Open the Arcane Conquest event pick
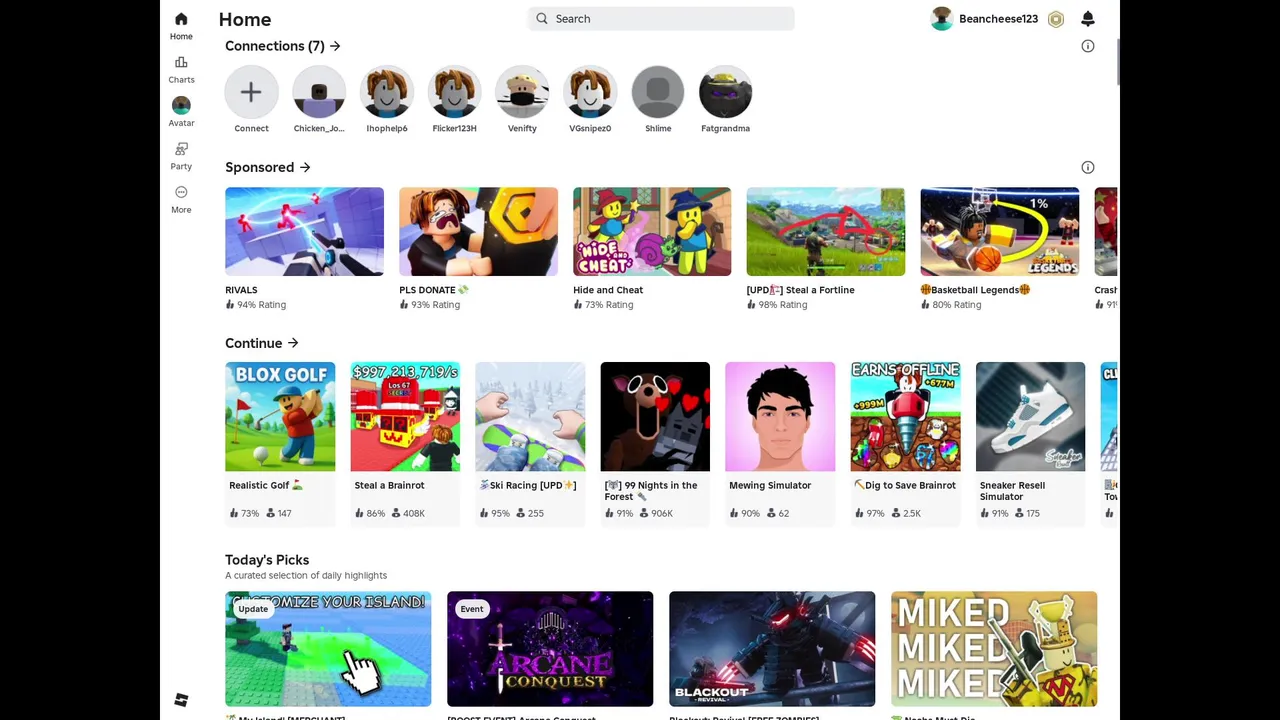Image resolution: width=1280 pixels, height=720 pixels. tap(550, 649)
